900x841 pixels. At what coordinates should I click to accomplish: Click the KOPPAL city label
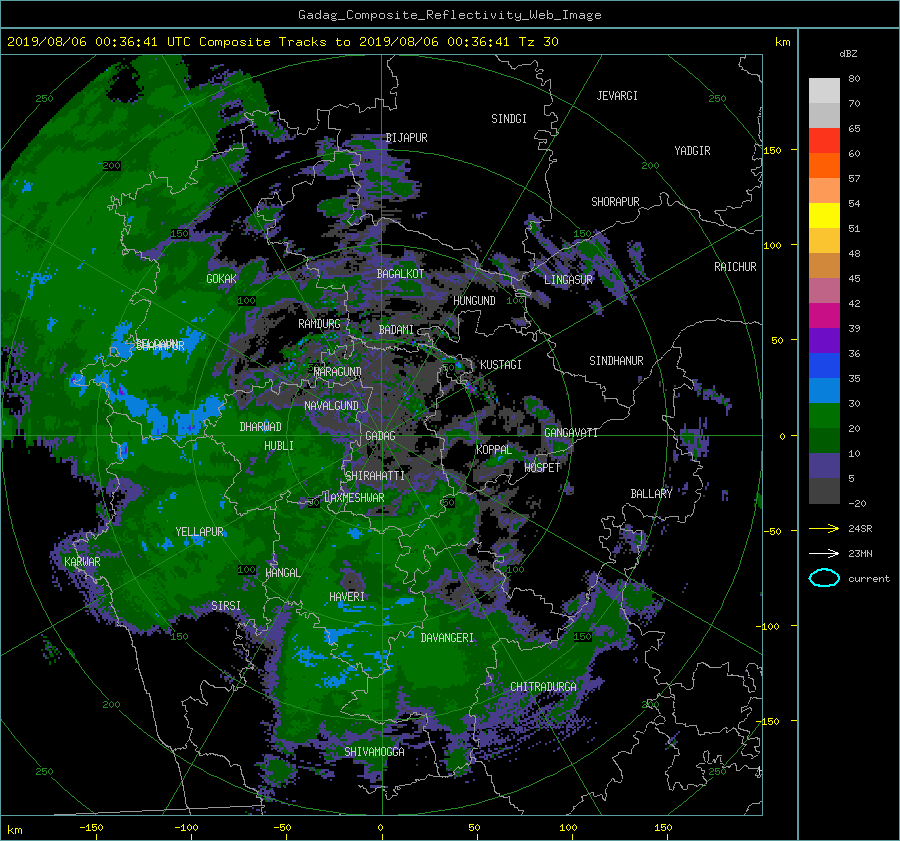pos(494,450)
